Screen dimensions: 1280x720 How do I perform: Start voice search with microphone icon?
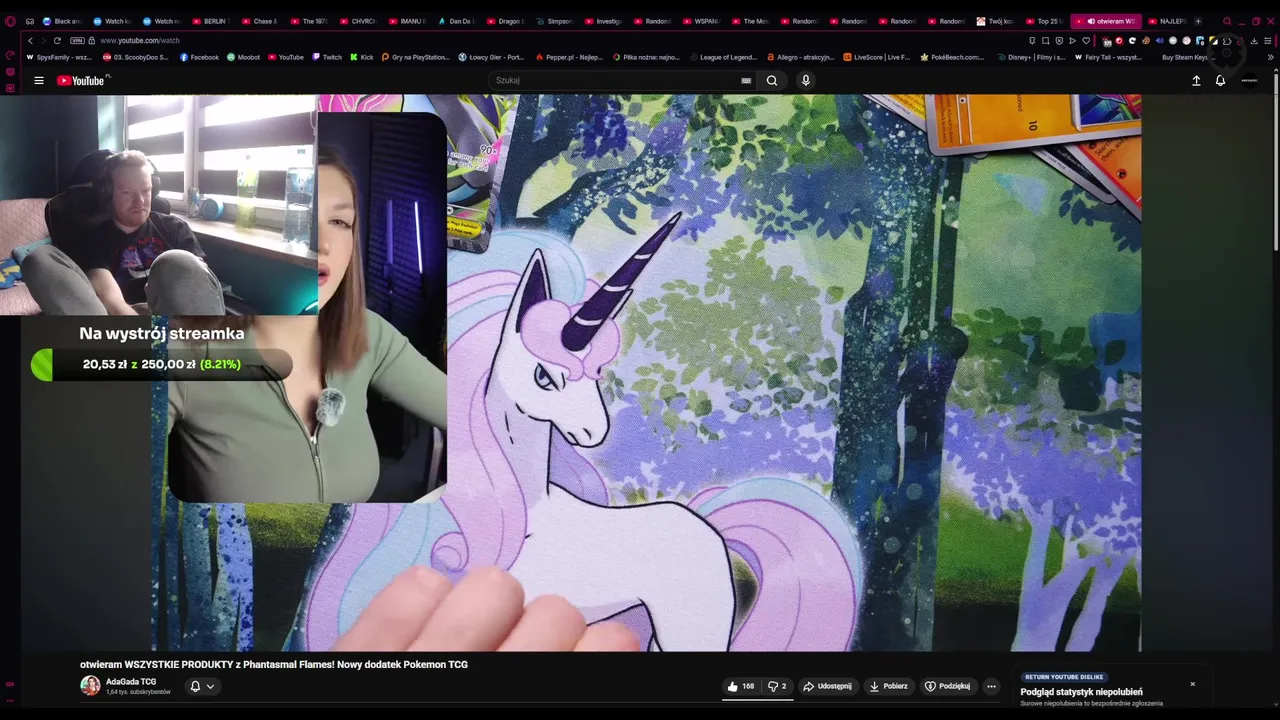(806, 80)
